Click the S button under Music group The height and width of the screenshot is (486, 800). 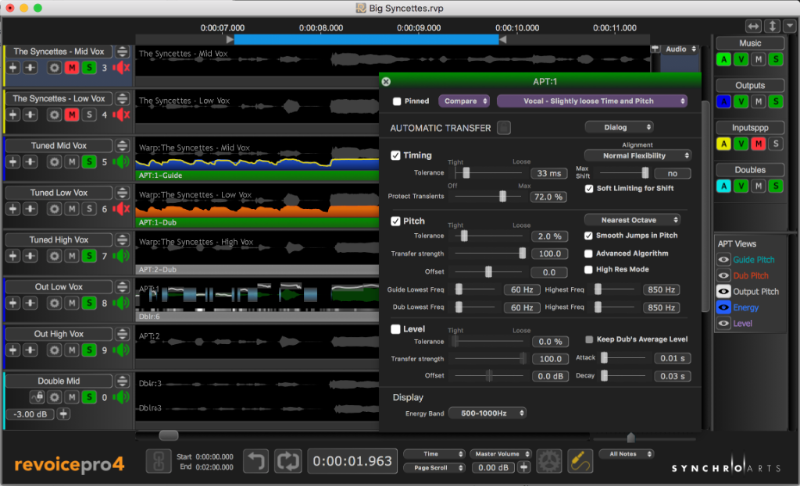[x=776, y=60]
